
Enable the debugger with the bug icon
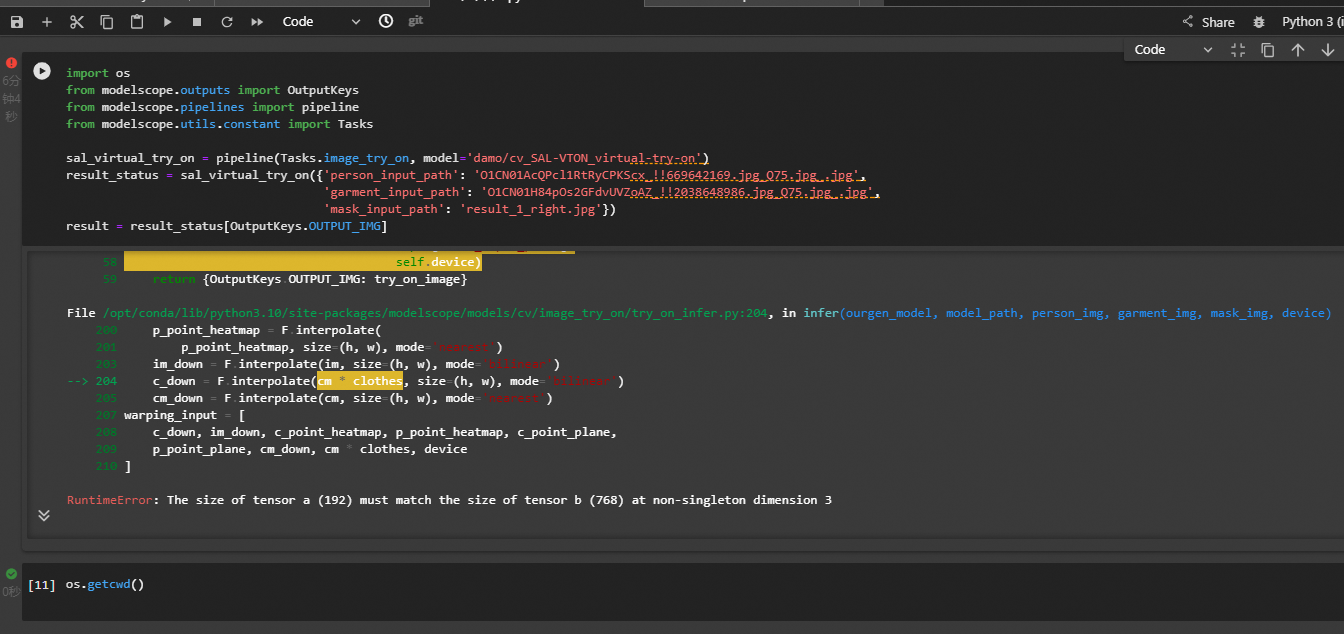point(1259,22)
